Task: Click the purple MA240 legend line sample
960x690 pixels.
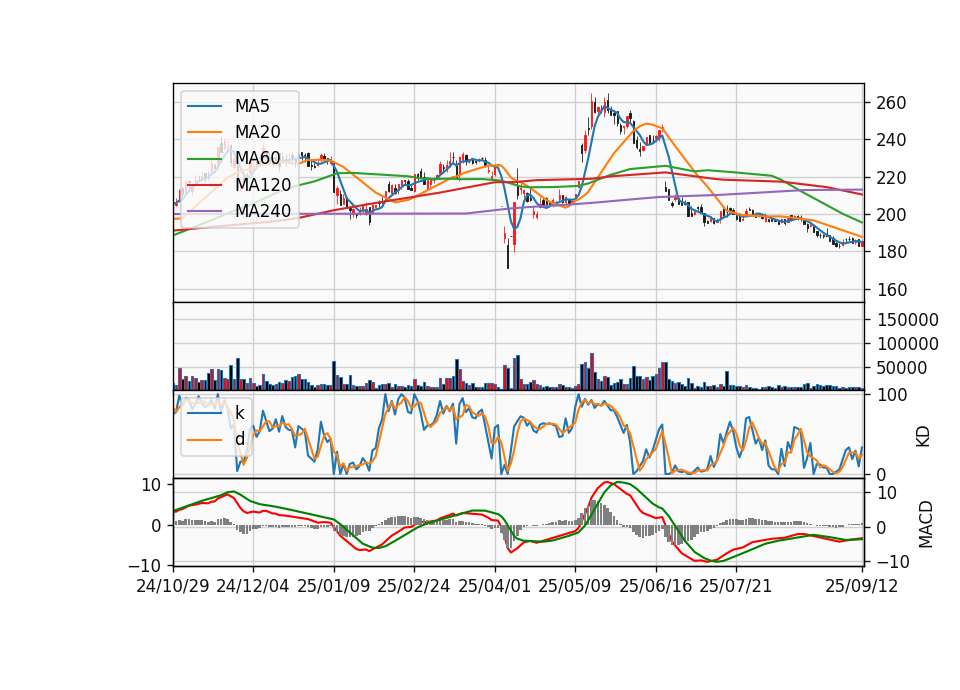Action: point(204,211)
